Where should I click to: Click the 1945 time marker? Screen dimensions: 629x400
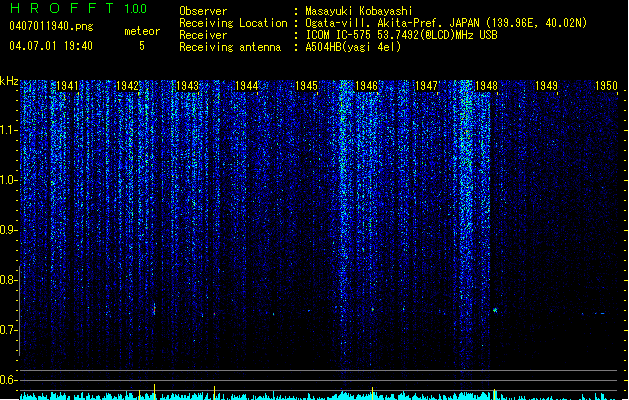pos(306,86)
